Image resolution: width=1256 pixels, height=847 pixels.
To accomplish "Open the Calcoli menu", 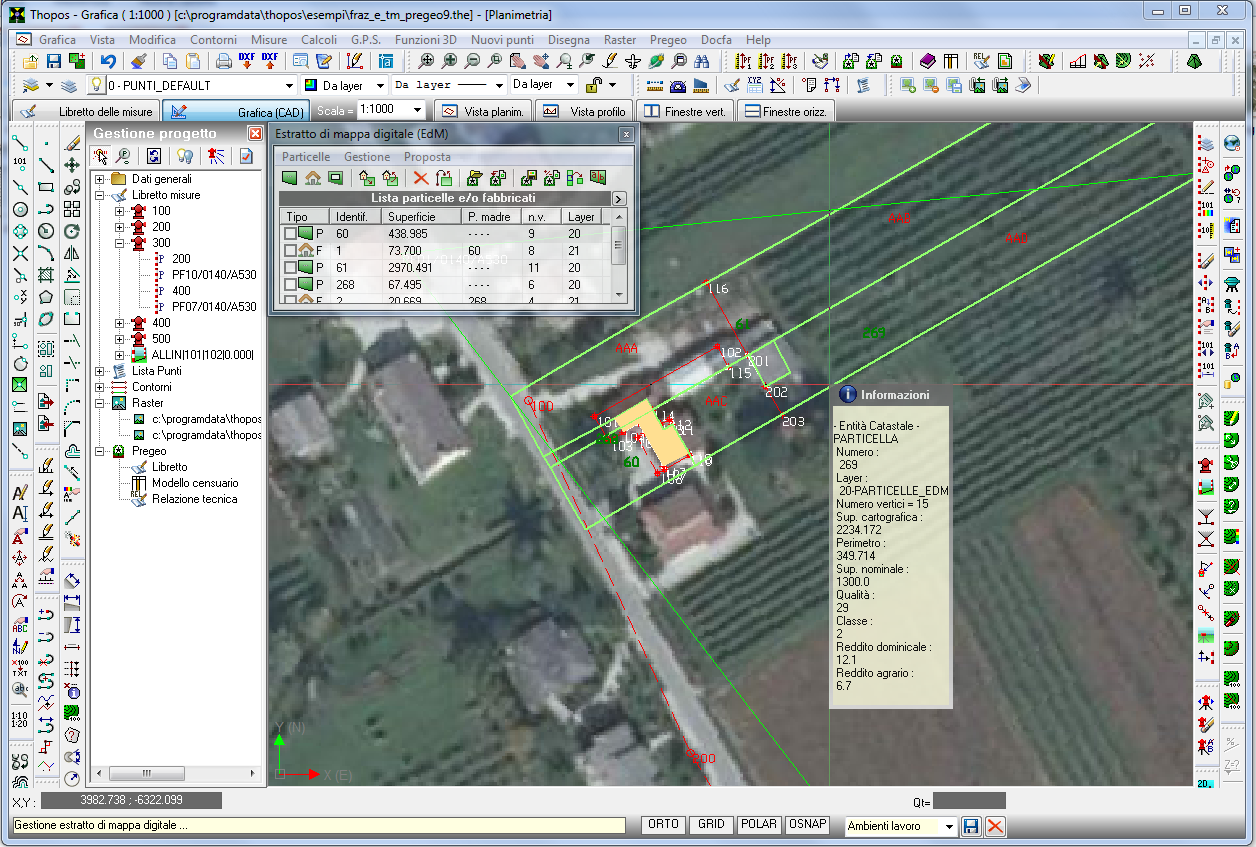I will click(319, 40).
